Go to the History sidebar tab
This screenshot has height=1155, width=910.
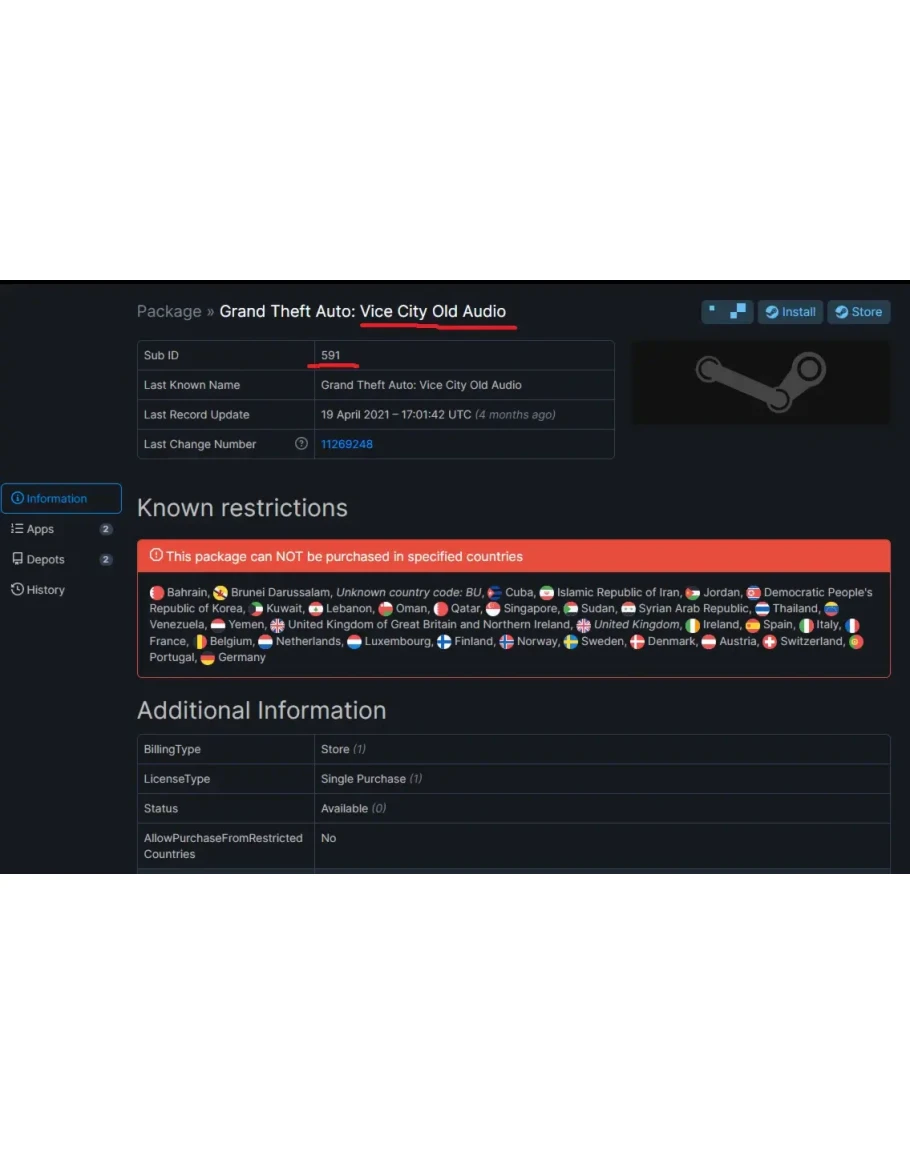[45, 590]
